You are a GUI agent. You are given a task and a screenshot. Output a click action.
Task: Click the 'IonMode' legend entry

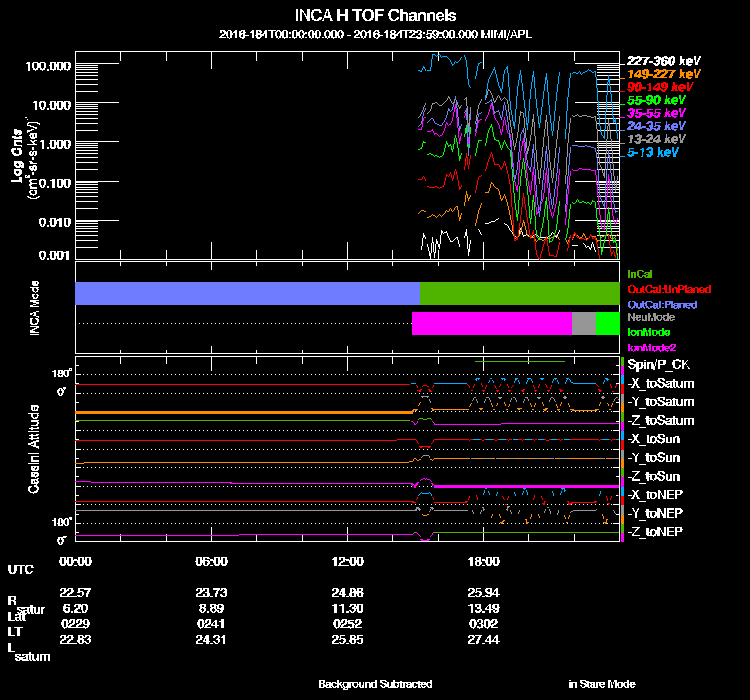point(649,332)
